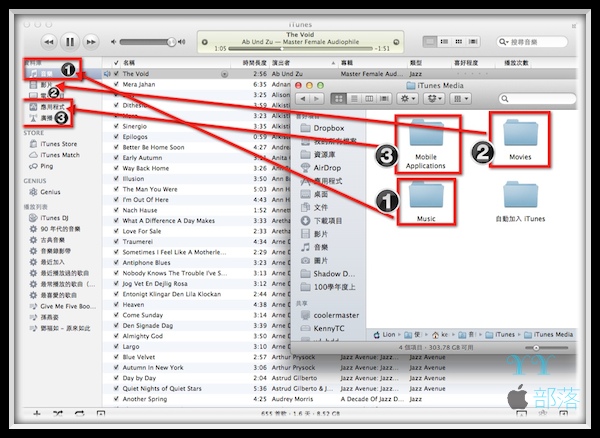Click the iTunes music search field
The image size is (600, 438).
click(532, 42)
